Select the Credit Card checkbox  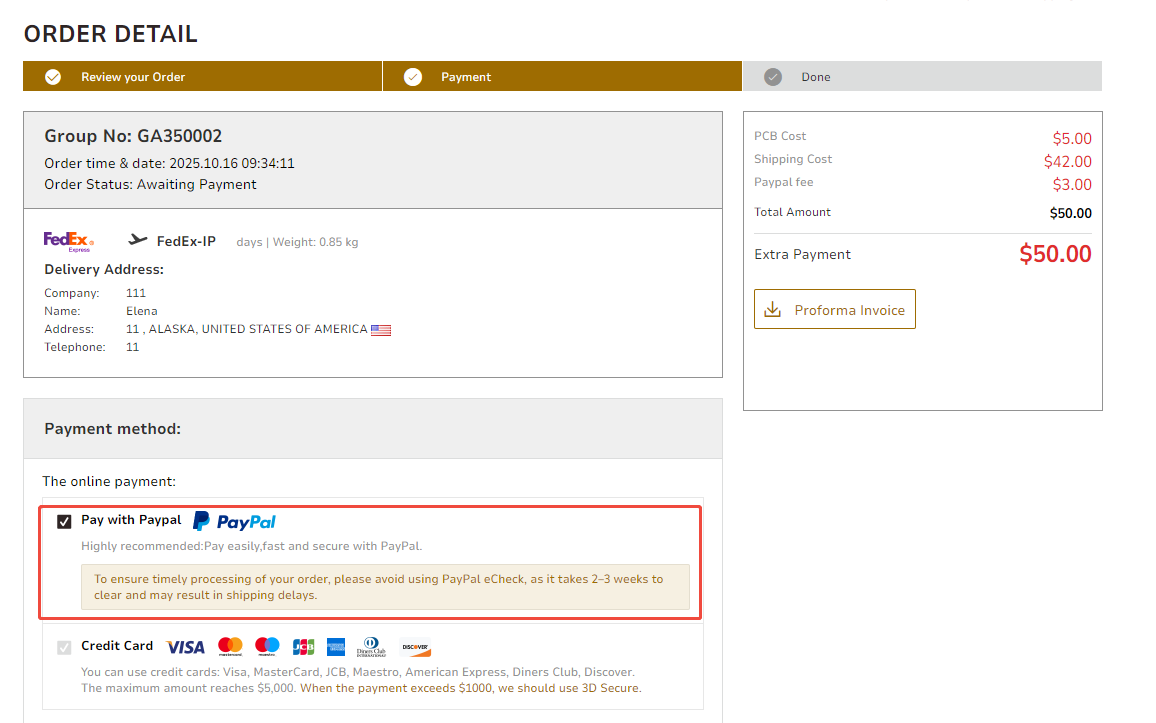(x=65, y=647)
